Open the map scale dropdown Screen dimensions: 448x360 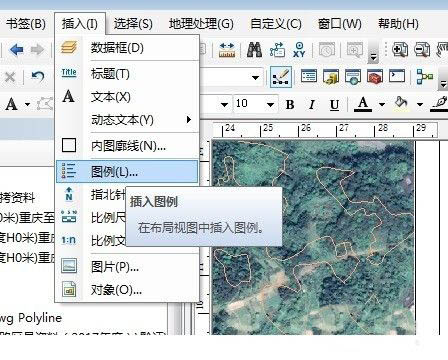coord(255,78)
